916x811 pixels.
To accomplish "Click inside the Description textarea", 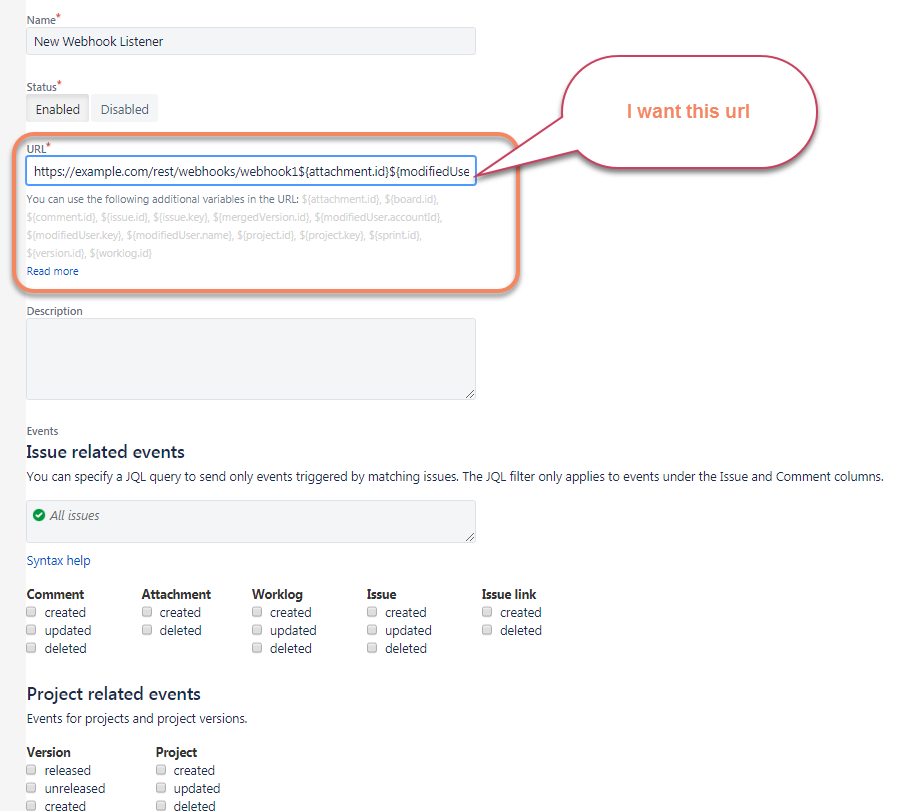I will point(250,358).
